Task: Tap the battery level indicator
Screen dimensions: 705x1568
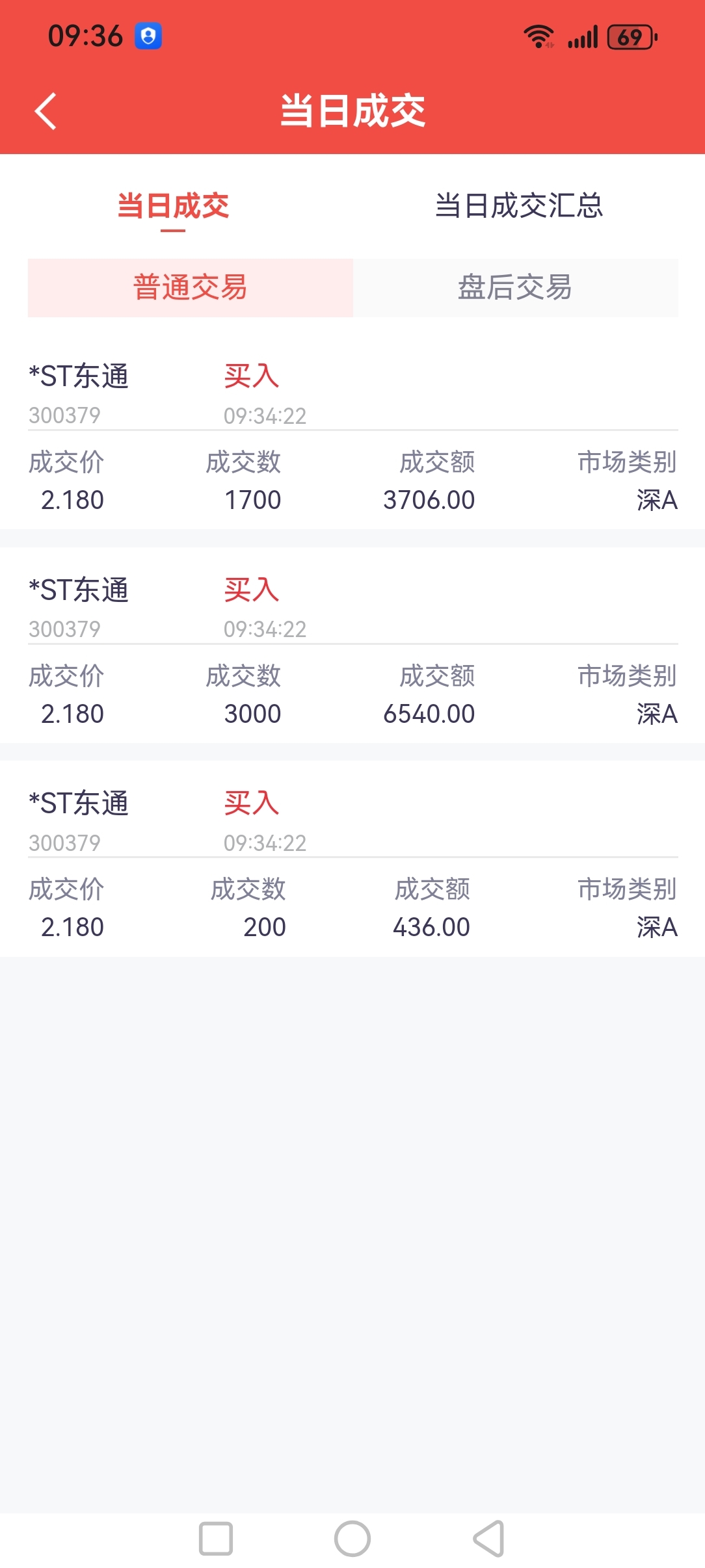Action: [632, 37]
